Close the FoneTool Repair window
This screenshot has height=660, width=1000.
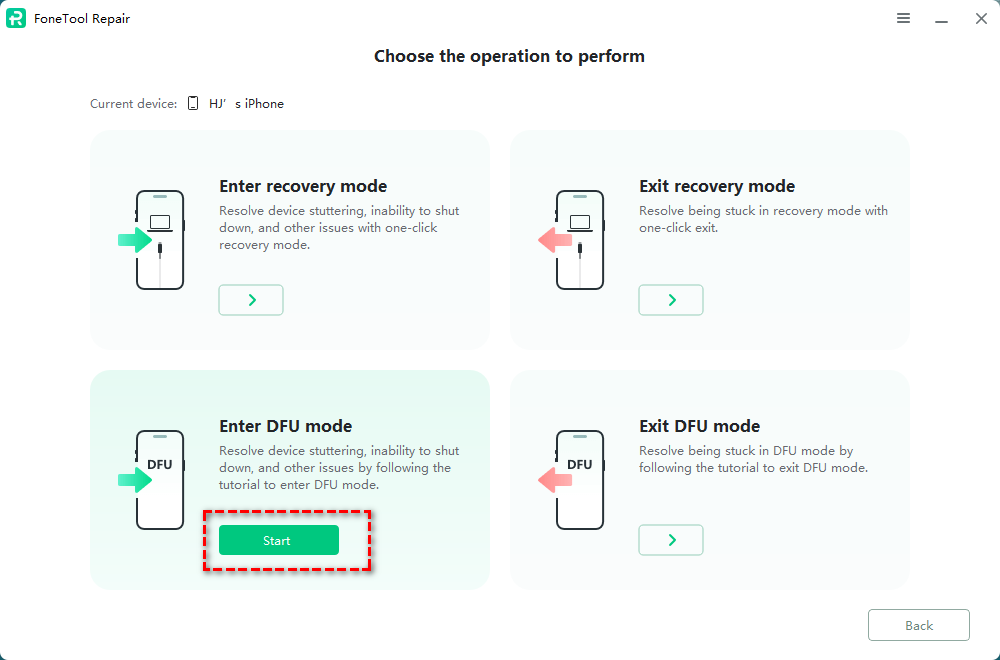[x=981, y=19]
